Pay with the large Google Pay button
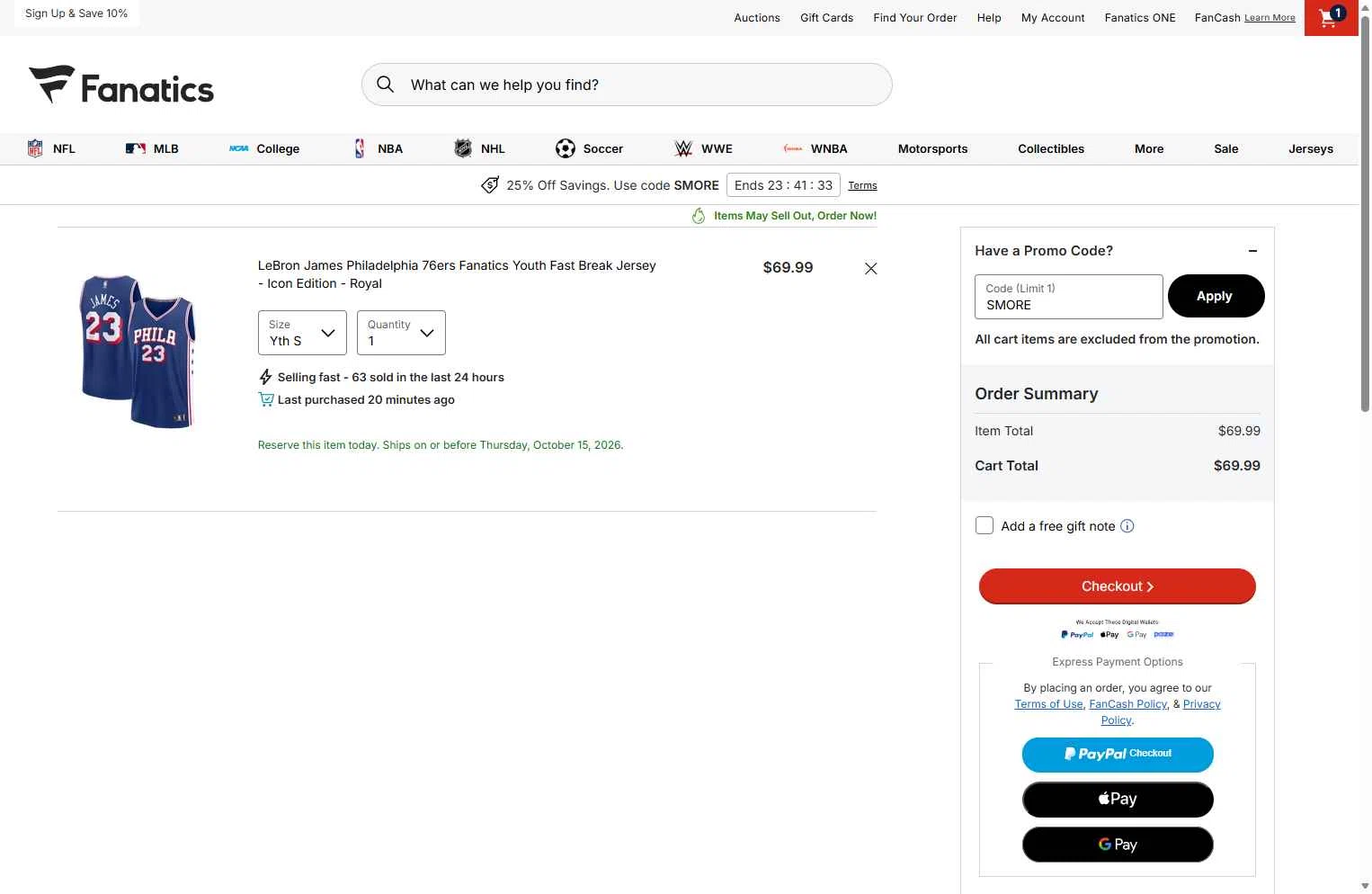The height and width of the screenshot is (894, 1372). (x=1118, y=845)
